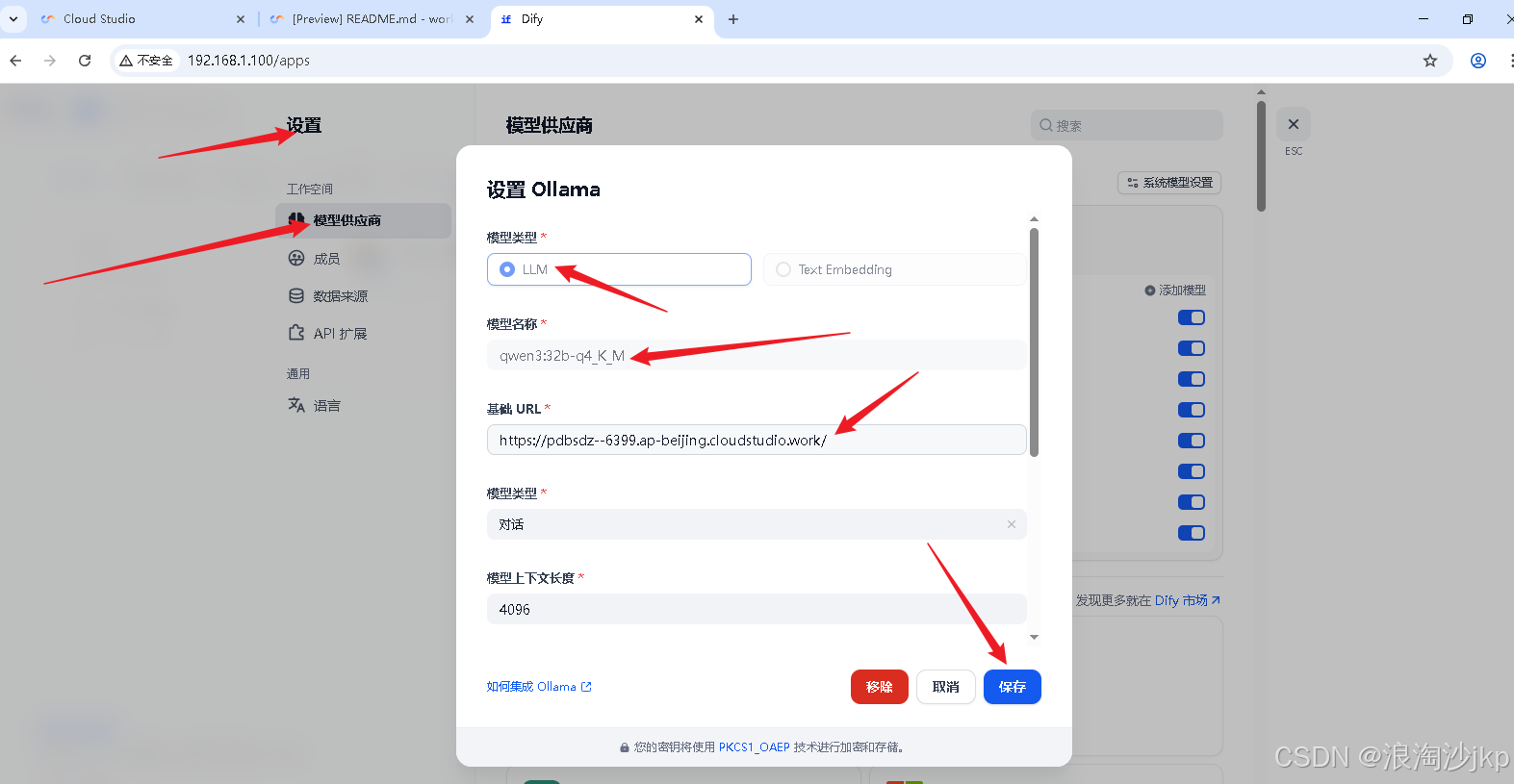The width and height of the screenshot is (1514, 784).
Task: Click the not-secure site info badge
Action: [146, 61]
